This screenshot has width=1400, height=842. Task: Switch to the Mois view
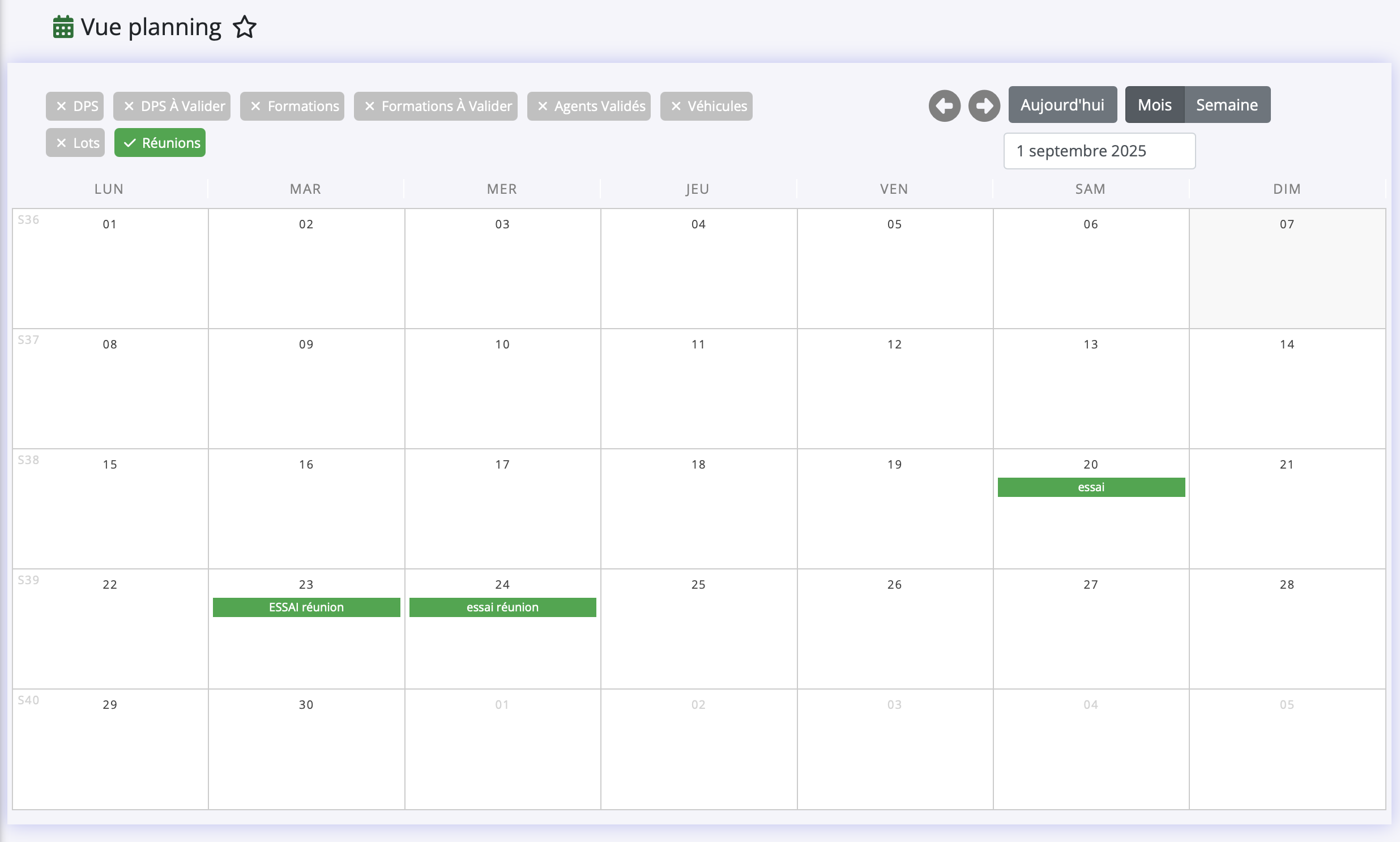[x=1154, y=105]
